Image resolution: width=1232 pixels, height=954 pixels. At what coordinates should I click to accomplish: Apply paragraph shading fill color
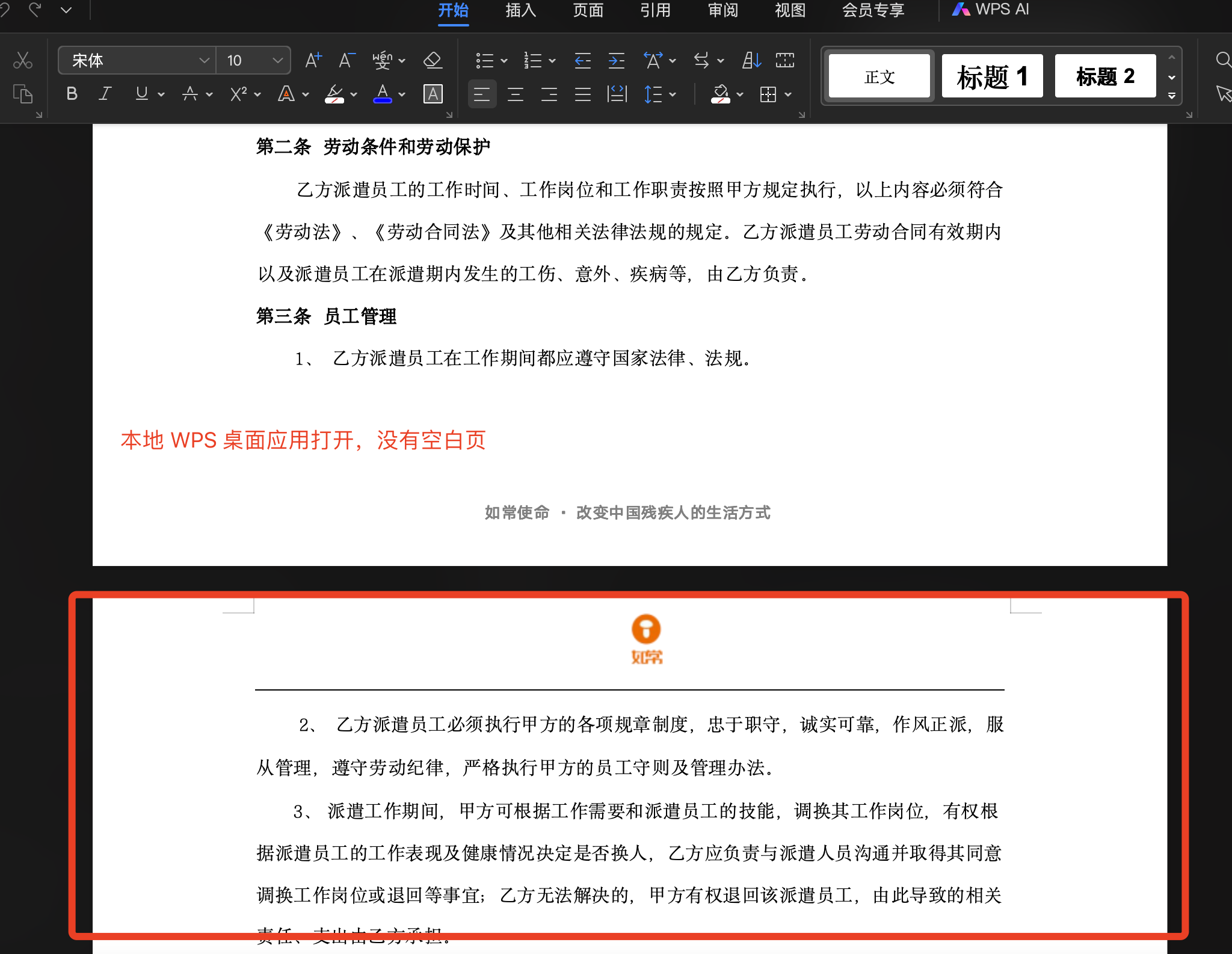click(x=720, y=94)
